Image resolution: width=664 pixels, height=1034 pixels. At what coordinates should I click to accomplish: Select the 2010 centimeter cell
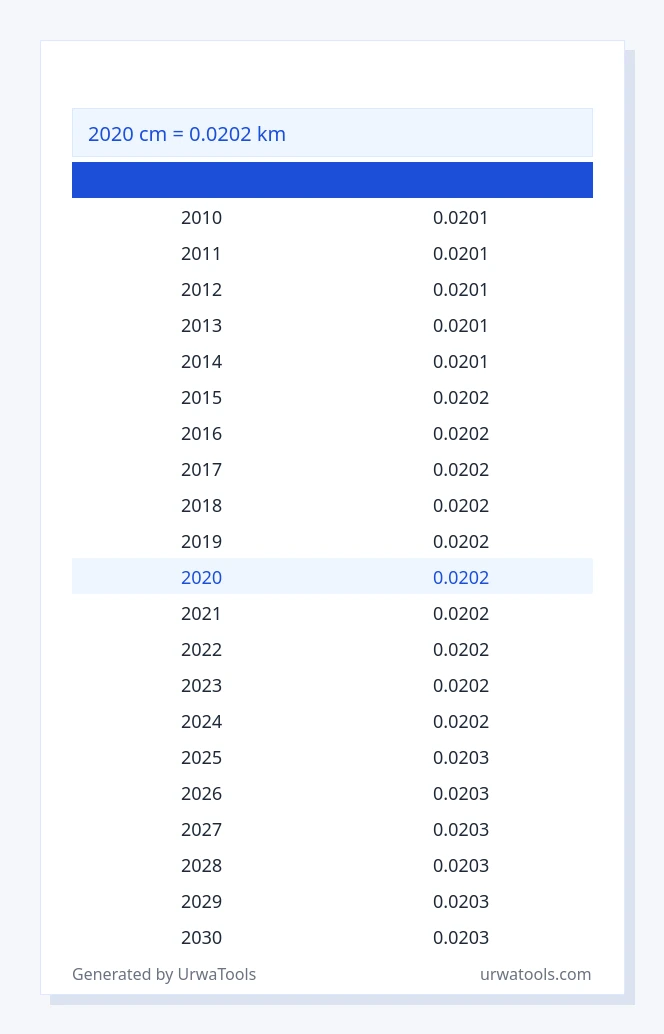tap(202, 218)
